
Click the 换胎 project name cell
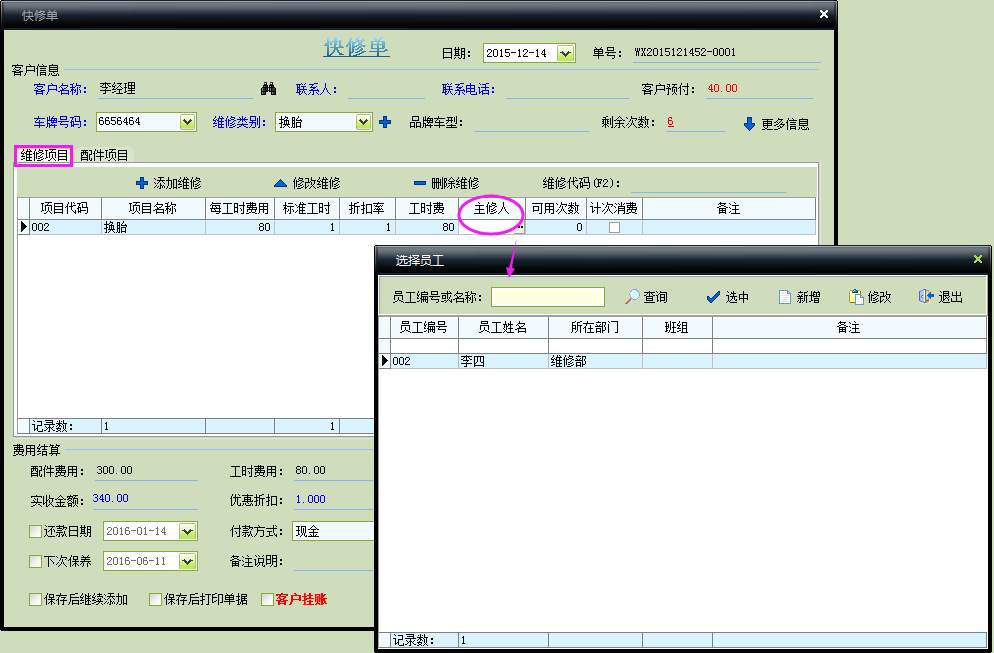(153, 228)
